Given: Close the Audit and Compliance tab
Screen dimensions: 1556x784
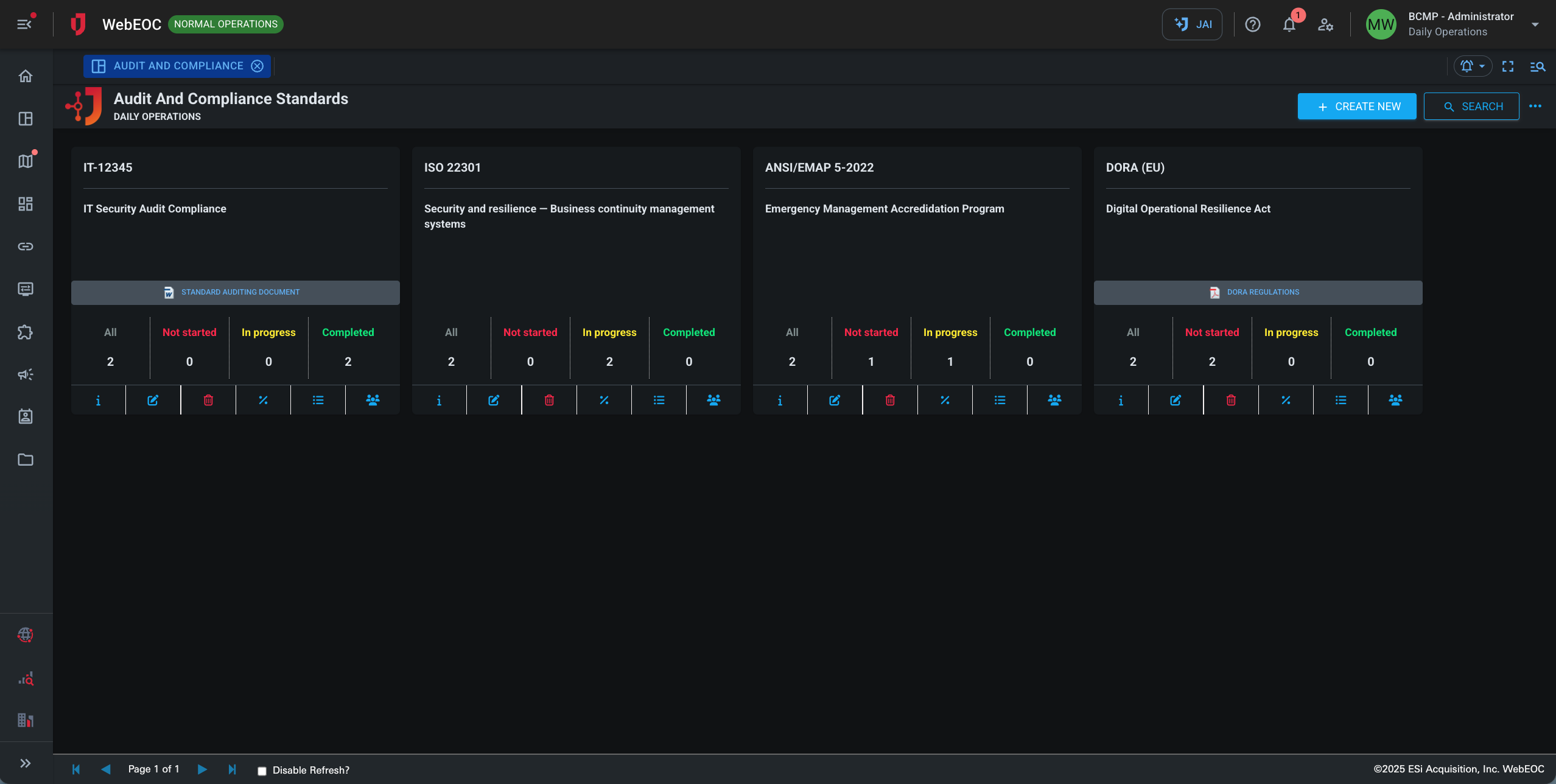Looking at the screenshot, I should click(x=258, y=66).
